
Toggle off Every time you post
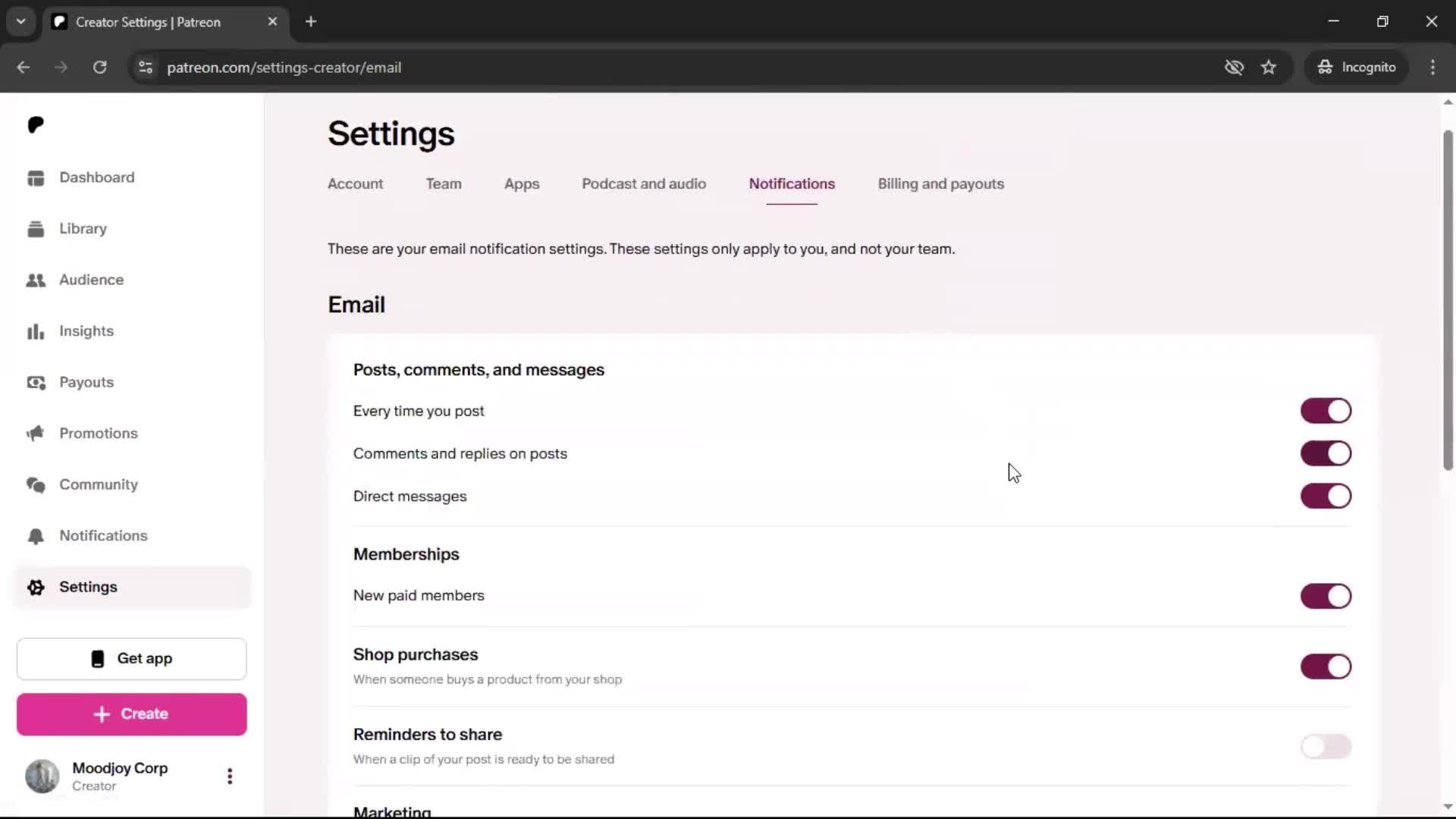(1326, 411)
